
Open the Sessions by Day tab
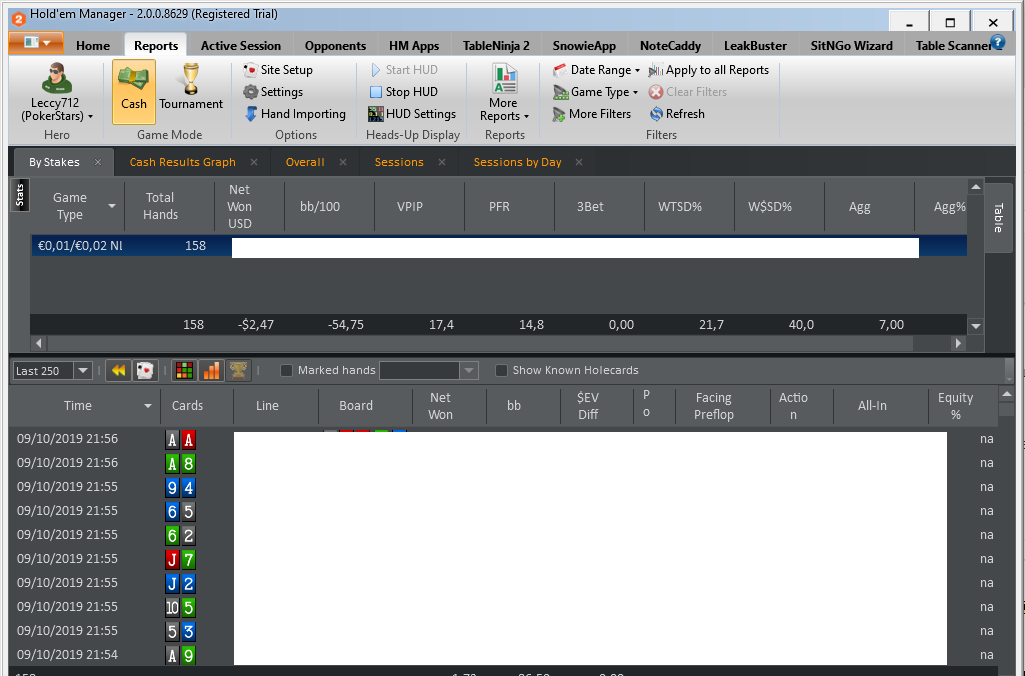pos(517,162)
